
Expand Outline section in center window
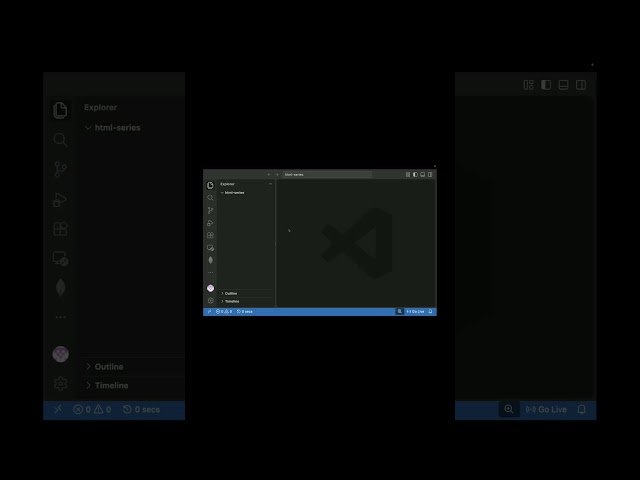coord(229,293)
